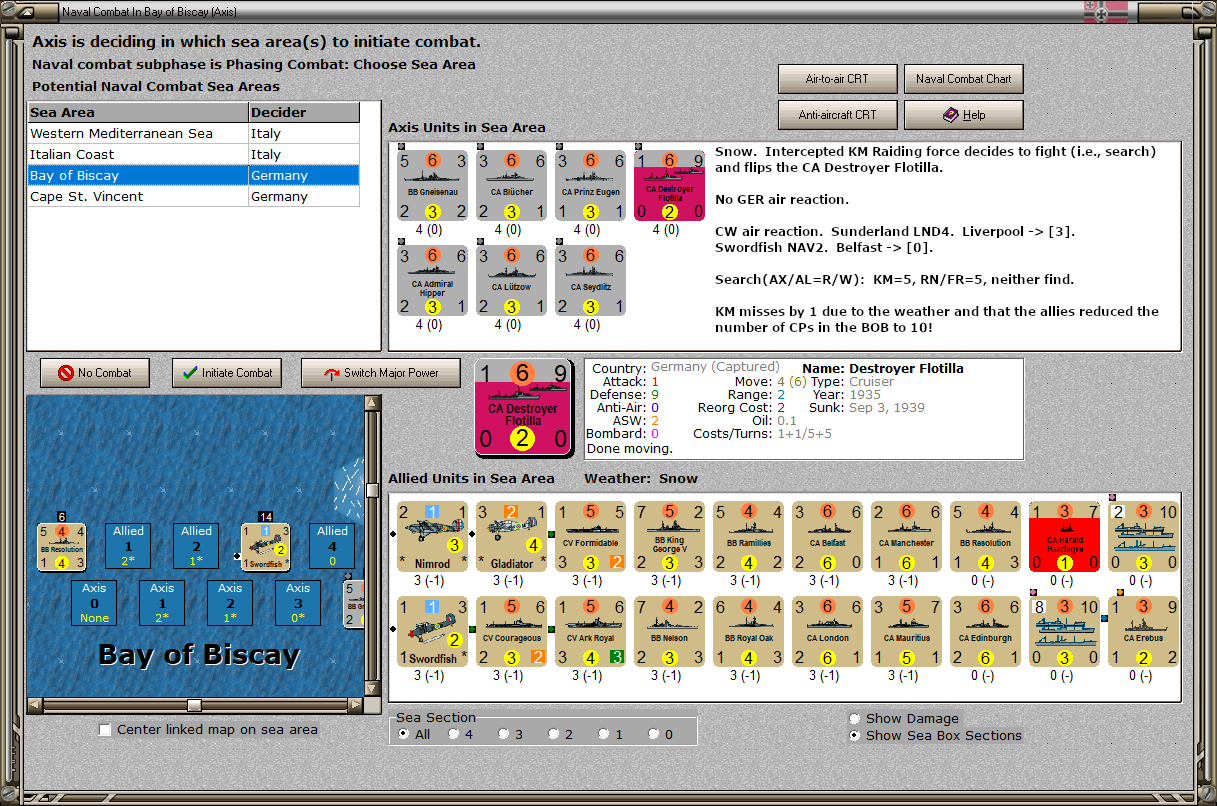Choose the All sea section option
Screen dimensions: 1217x806
404,734
